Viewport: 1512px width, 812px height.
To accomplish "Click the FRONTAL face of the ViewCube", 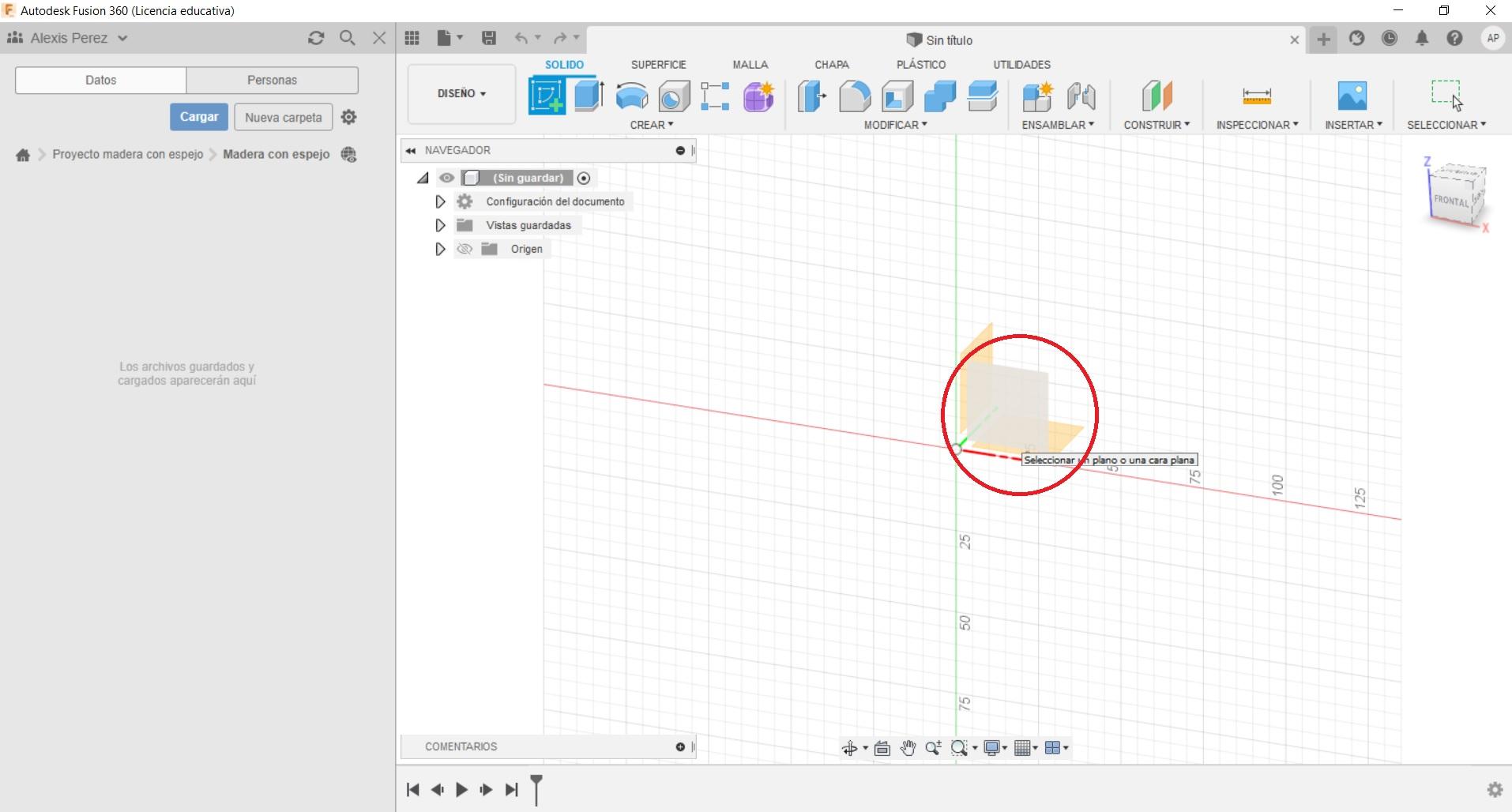I will point(1450,201).
